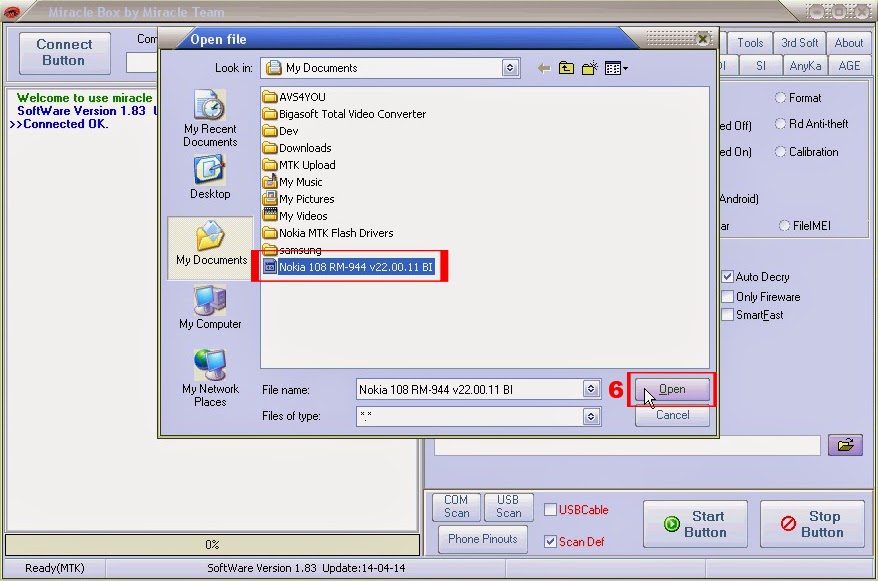The image size is (878, 581).
Task: Select the Downloads folder
Action: (x=297, y=148)
